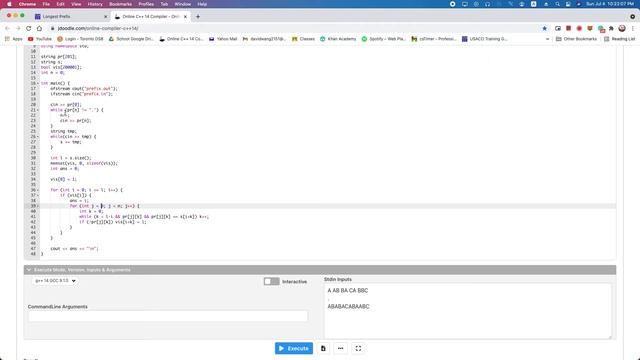The width and height of the screenshot is (640, 360).
Task: Open the Apple menu
Action: [9, 4]
